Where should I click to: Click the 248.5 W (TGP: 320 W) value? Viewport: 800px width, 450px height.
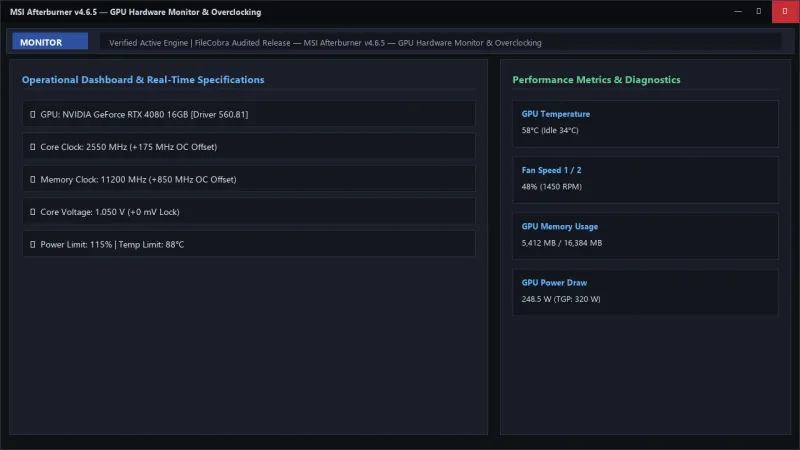[561, 299]
